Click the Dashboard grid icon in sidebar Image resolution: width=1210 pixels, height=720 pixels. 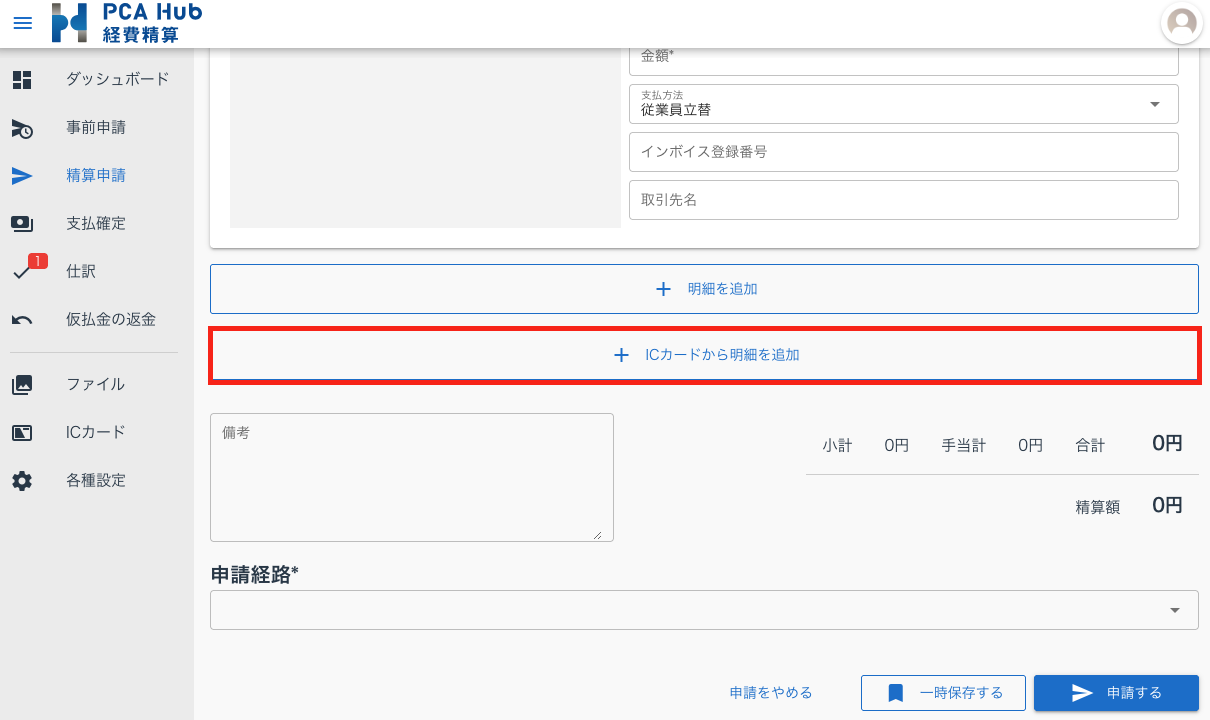click(x=22, y=80)
